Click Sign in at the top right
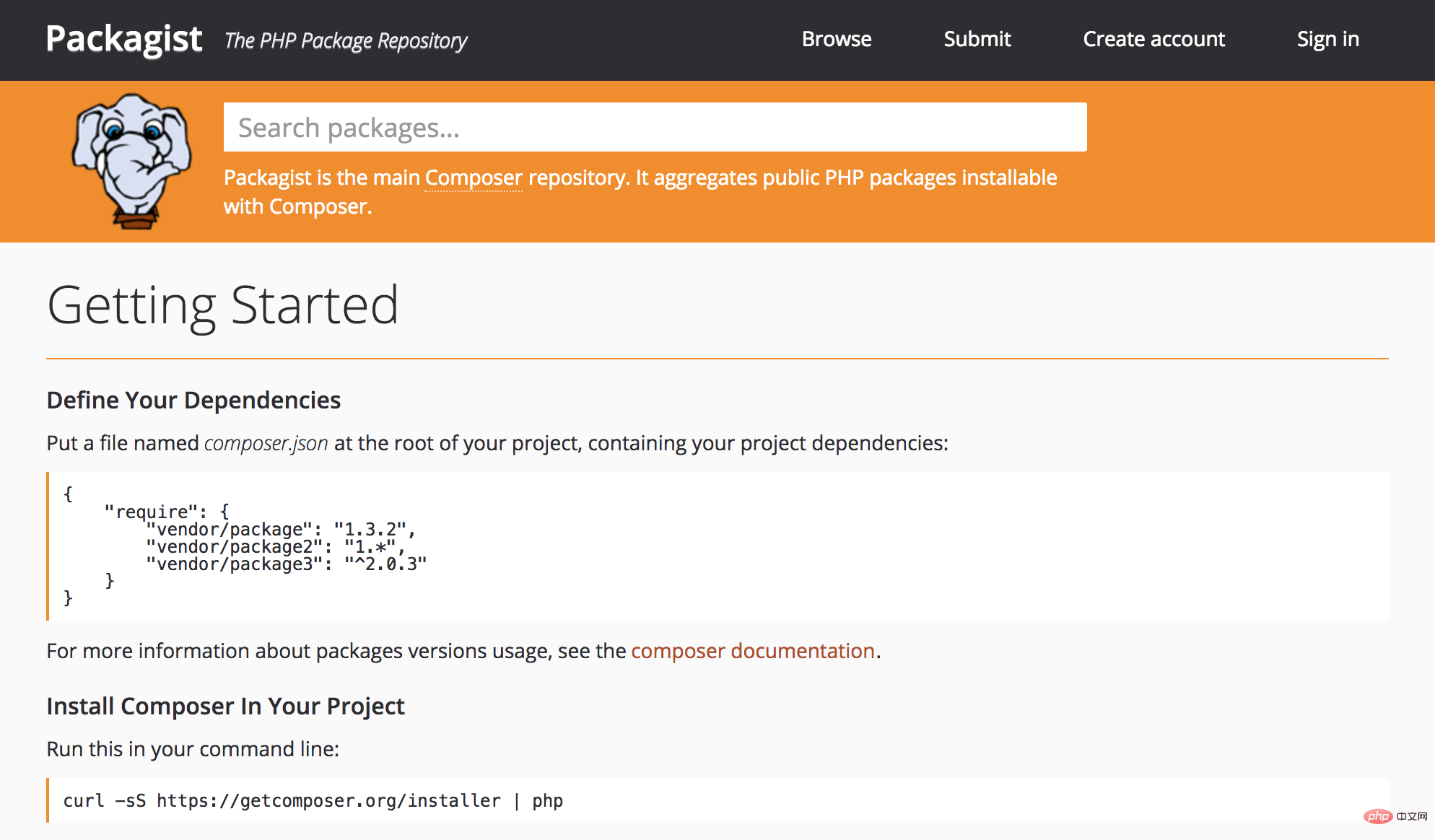Screen dimensions: 1435x840 [x=1327, y=40]
